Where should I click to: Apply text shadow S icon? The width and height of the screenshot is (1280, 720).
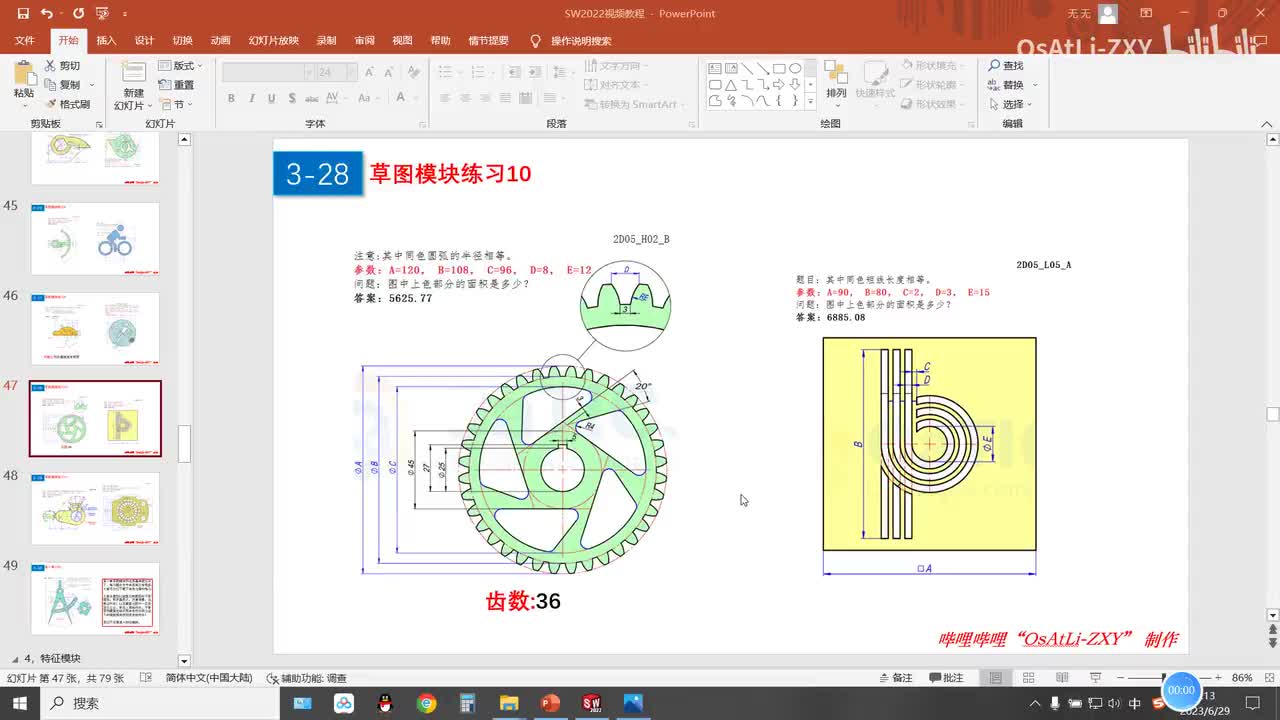tap(291, 98)
